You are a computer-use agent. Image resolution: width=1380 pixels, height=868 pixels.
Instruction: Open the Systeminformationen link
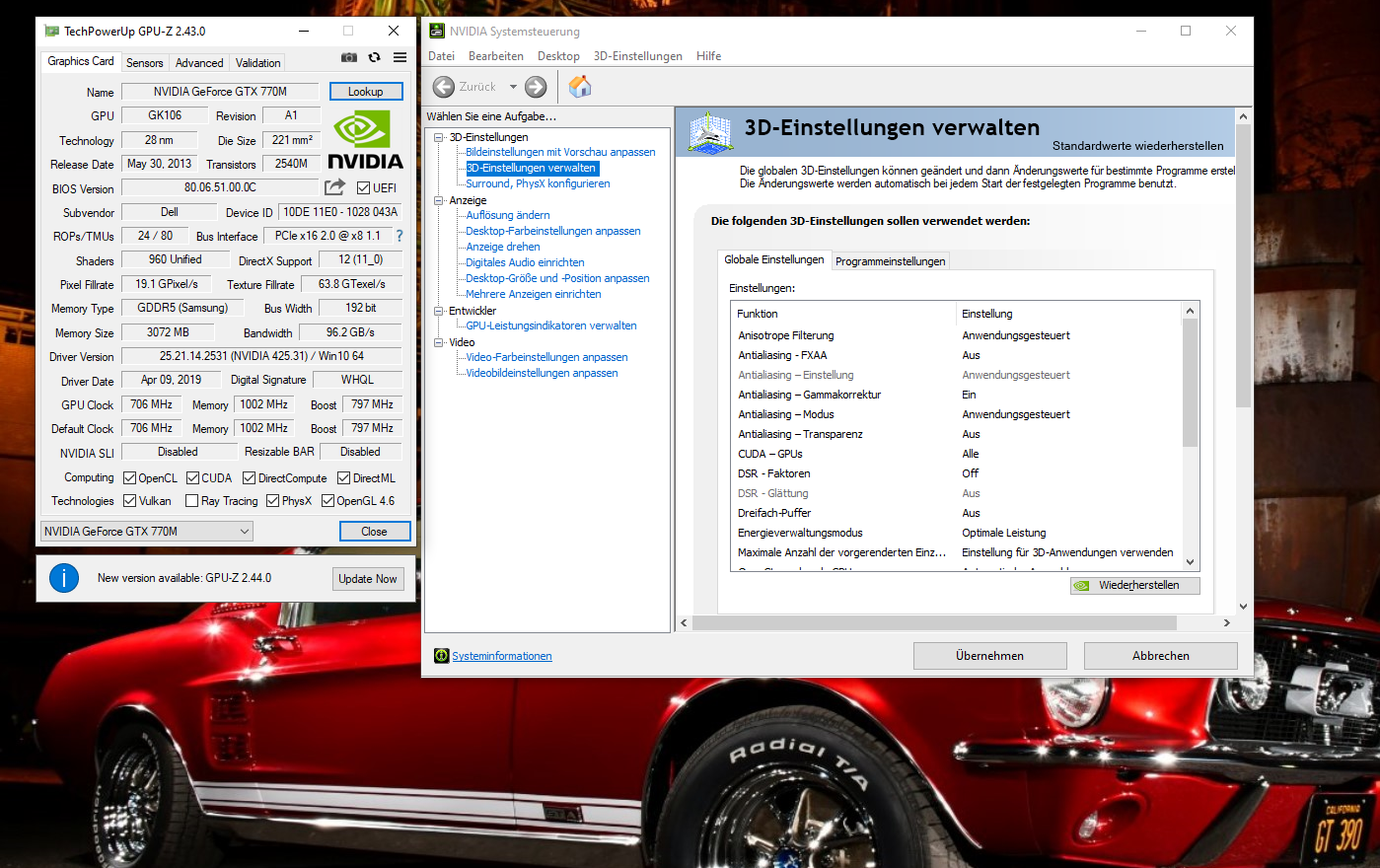501,656
